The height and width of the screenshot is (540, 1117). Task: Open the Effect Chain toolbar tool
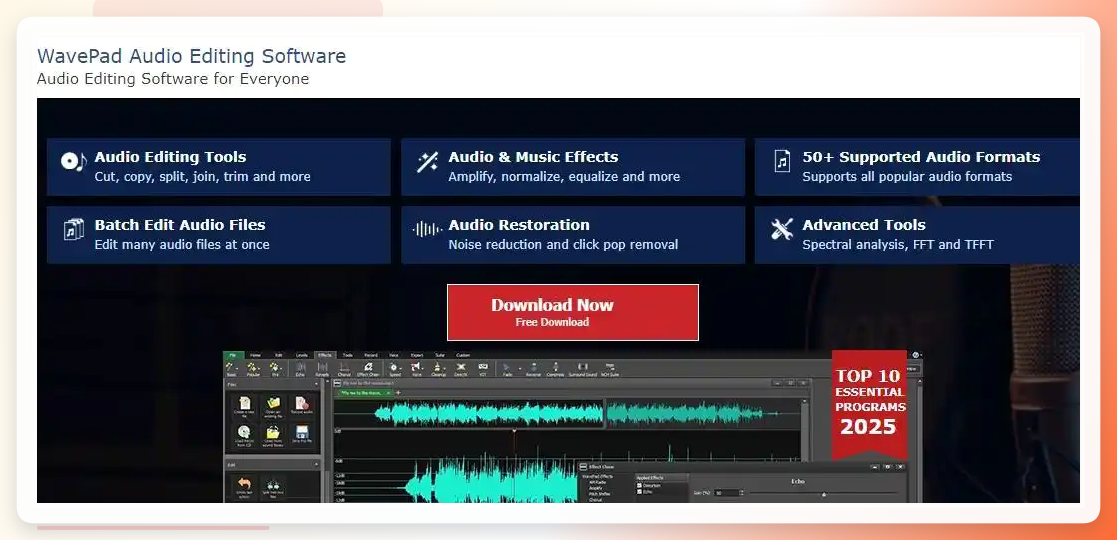(368, 370)
